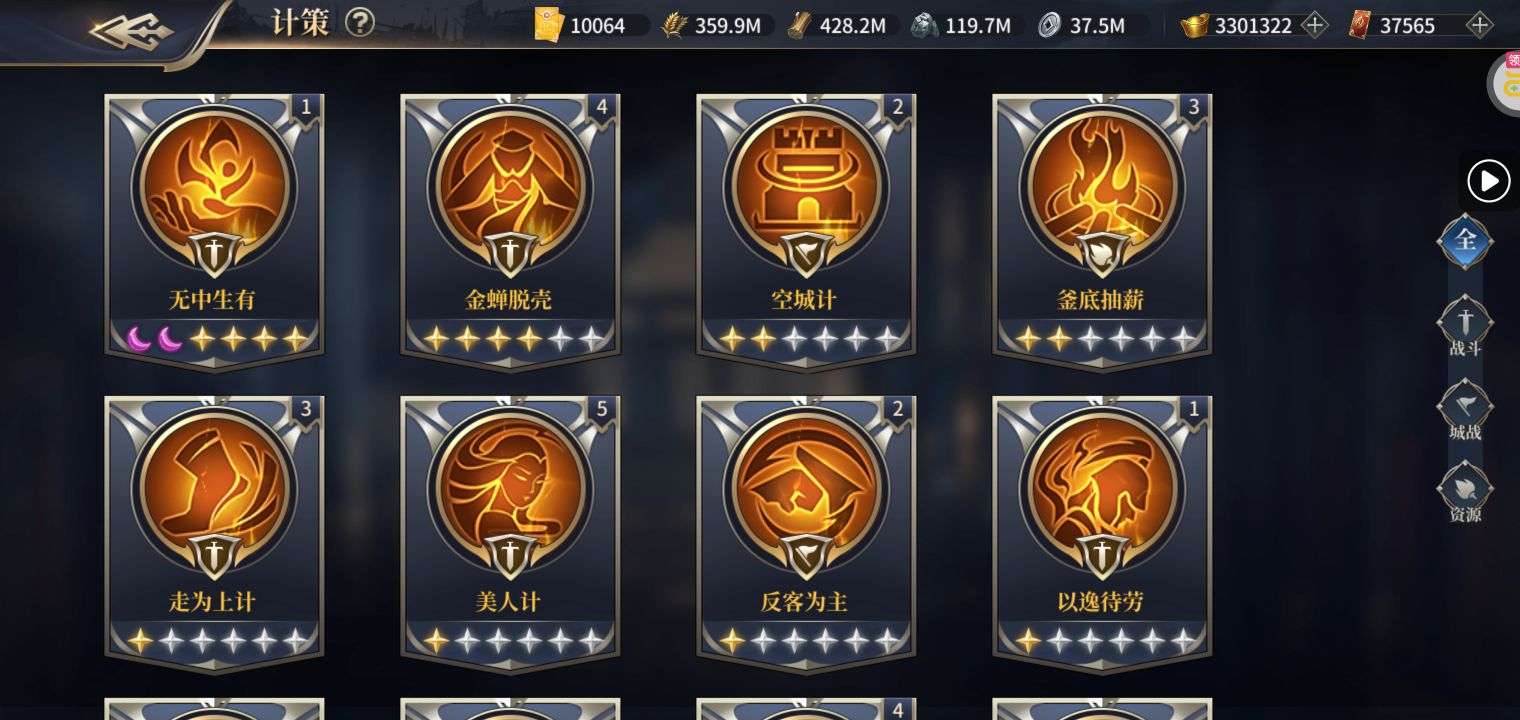
Task: Open the 金蝉脱壳 stratagem card
Action: point(510,227)
